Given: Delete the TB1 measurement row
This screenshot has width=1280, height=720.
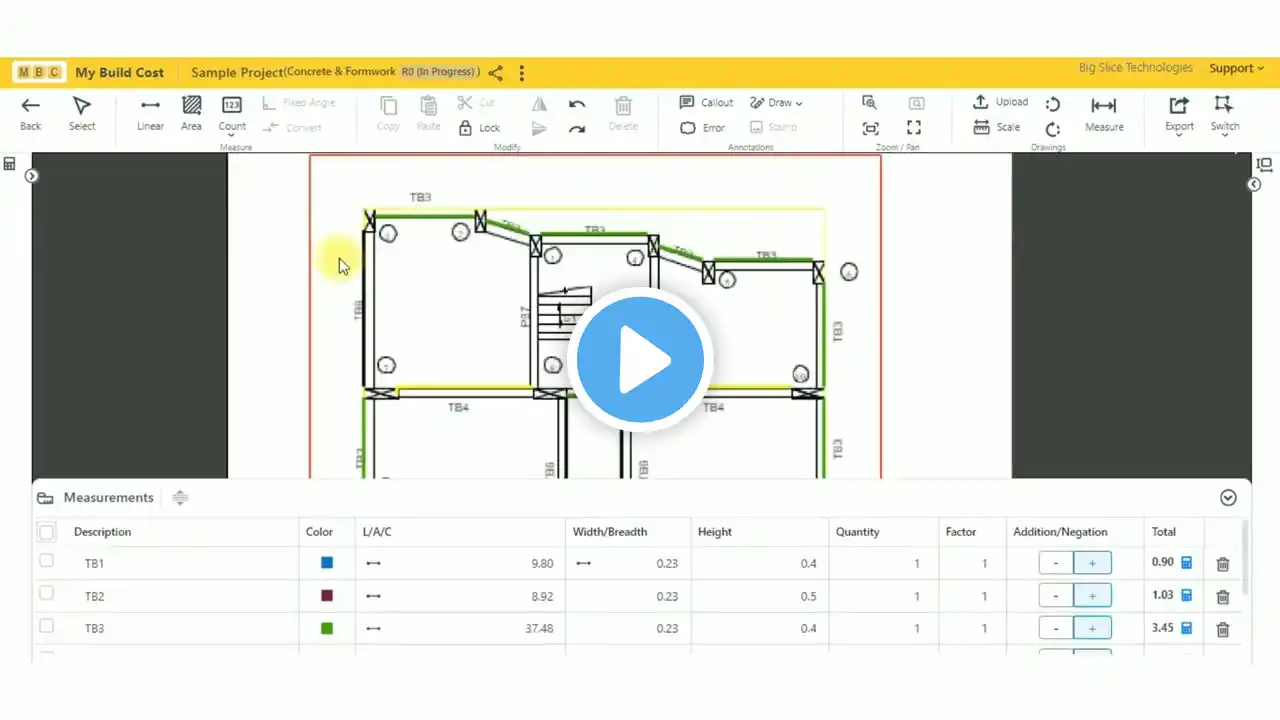Looking at the screenshot, I should click(1222, 564).
